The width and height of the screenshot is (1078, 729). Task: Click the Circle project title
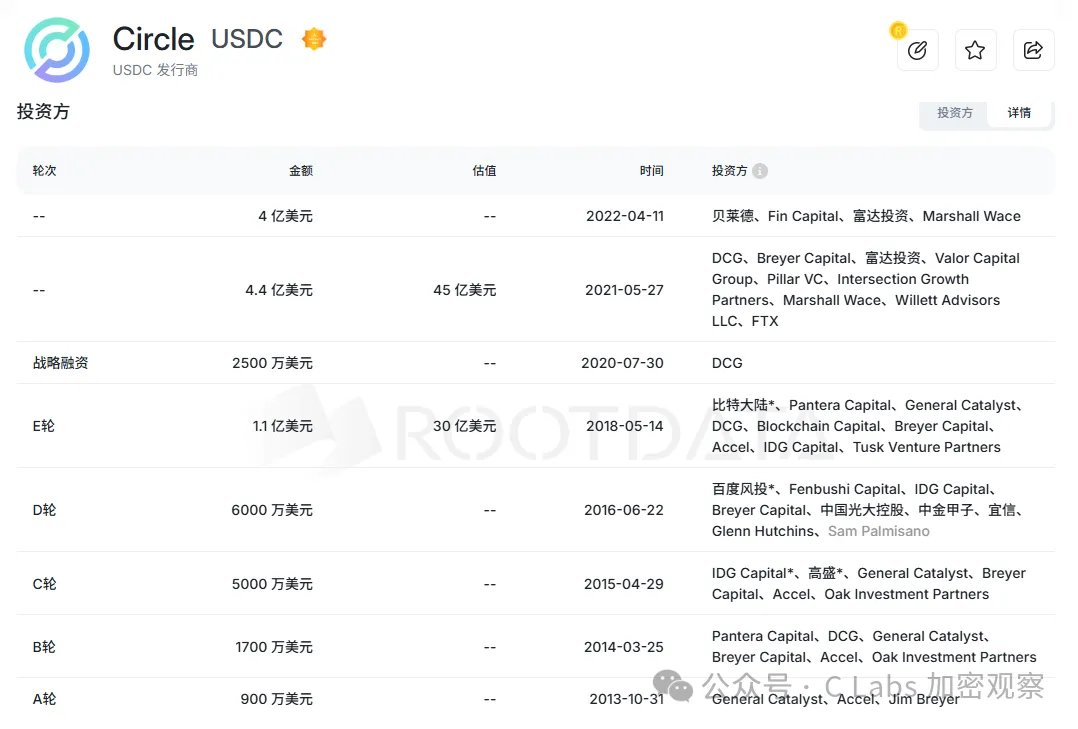154,39
